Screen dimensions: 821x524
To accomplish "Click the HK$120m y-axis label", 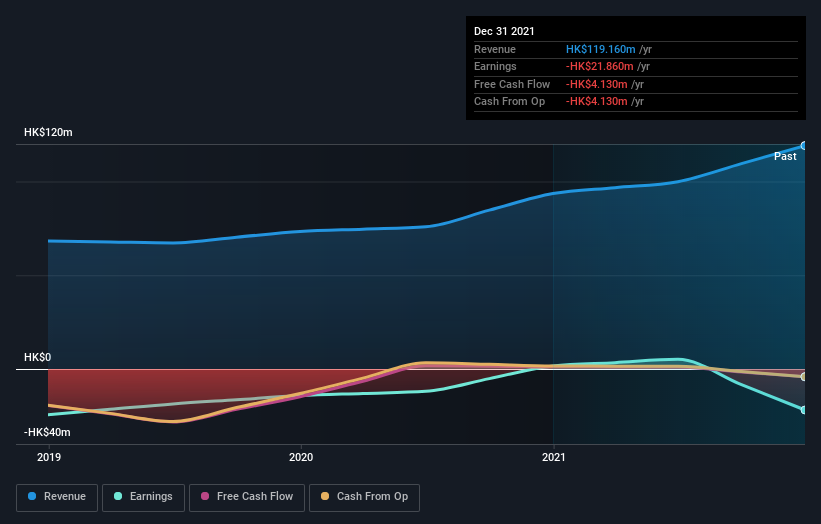I will 48,132.
